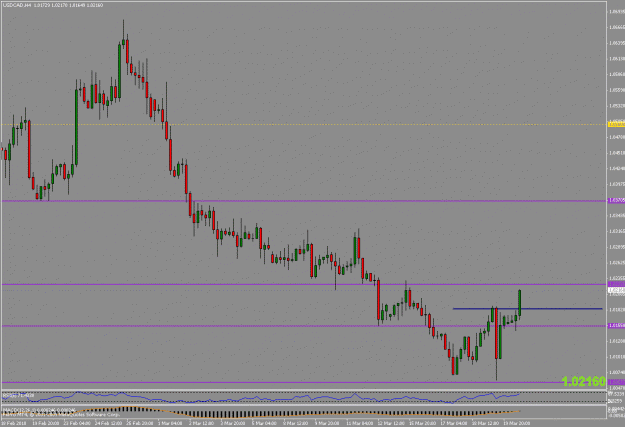Click the large green 1.02160 price text
The width and height of the screenshot is (625, 427).
pos(584,382)
